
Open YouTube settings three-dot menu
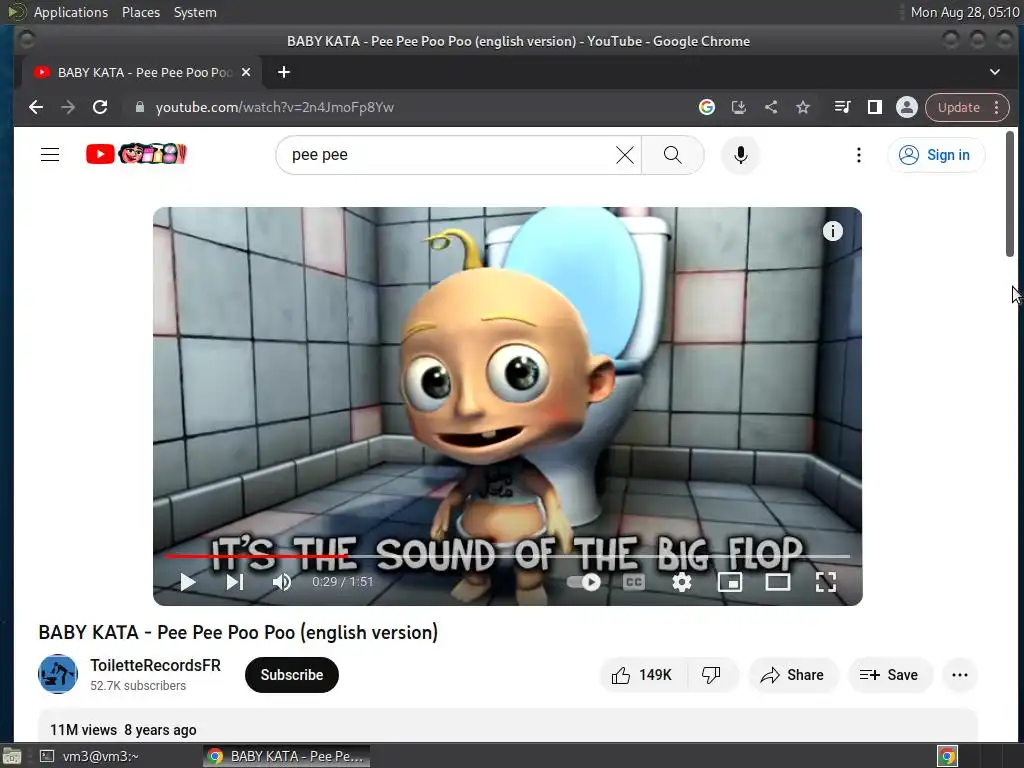pyautogui.click(x=859, y=155)
